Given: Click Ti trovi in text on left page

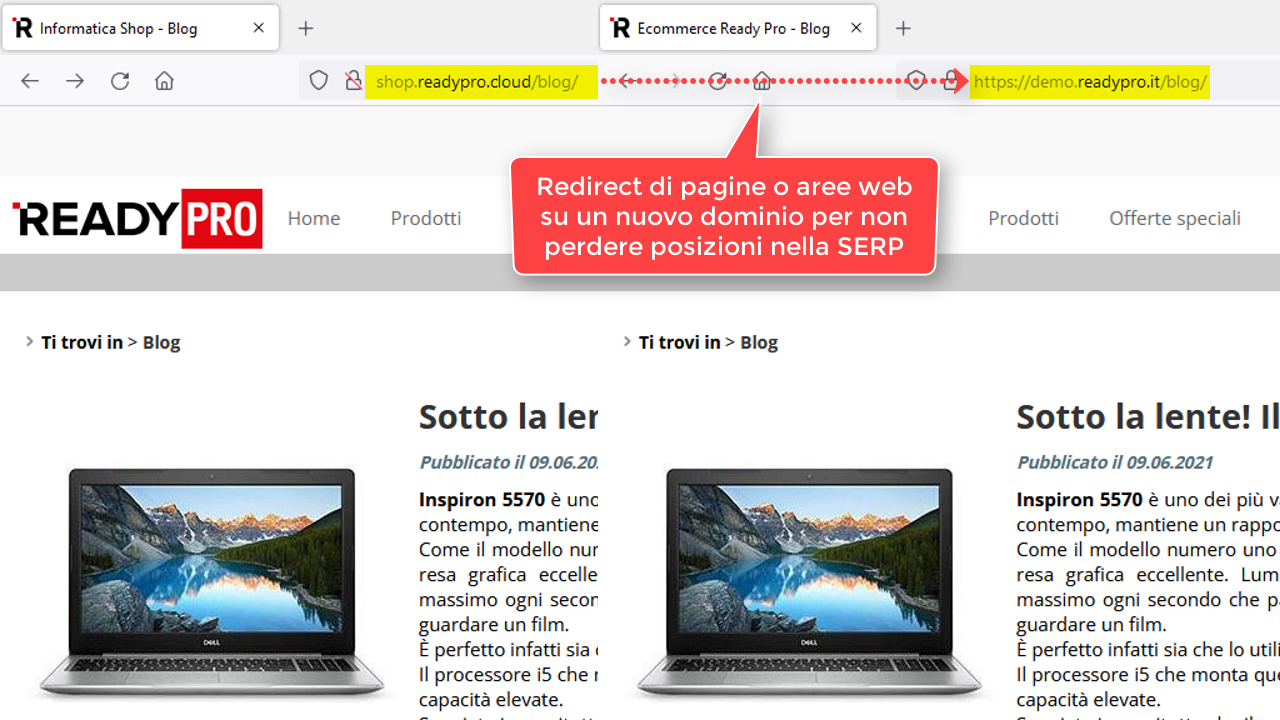Looking at the screenshot, I should pos(82,342).
